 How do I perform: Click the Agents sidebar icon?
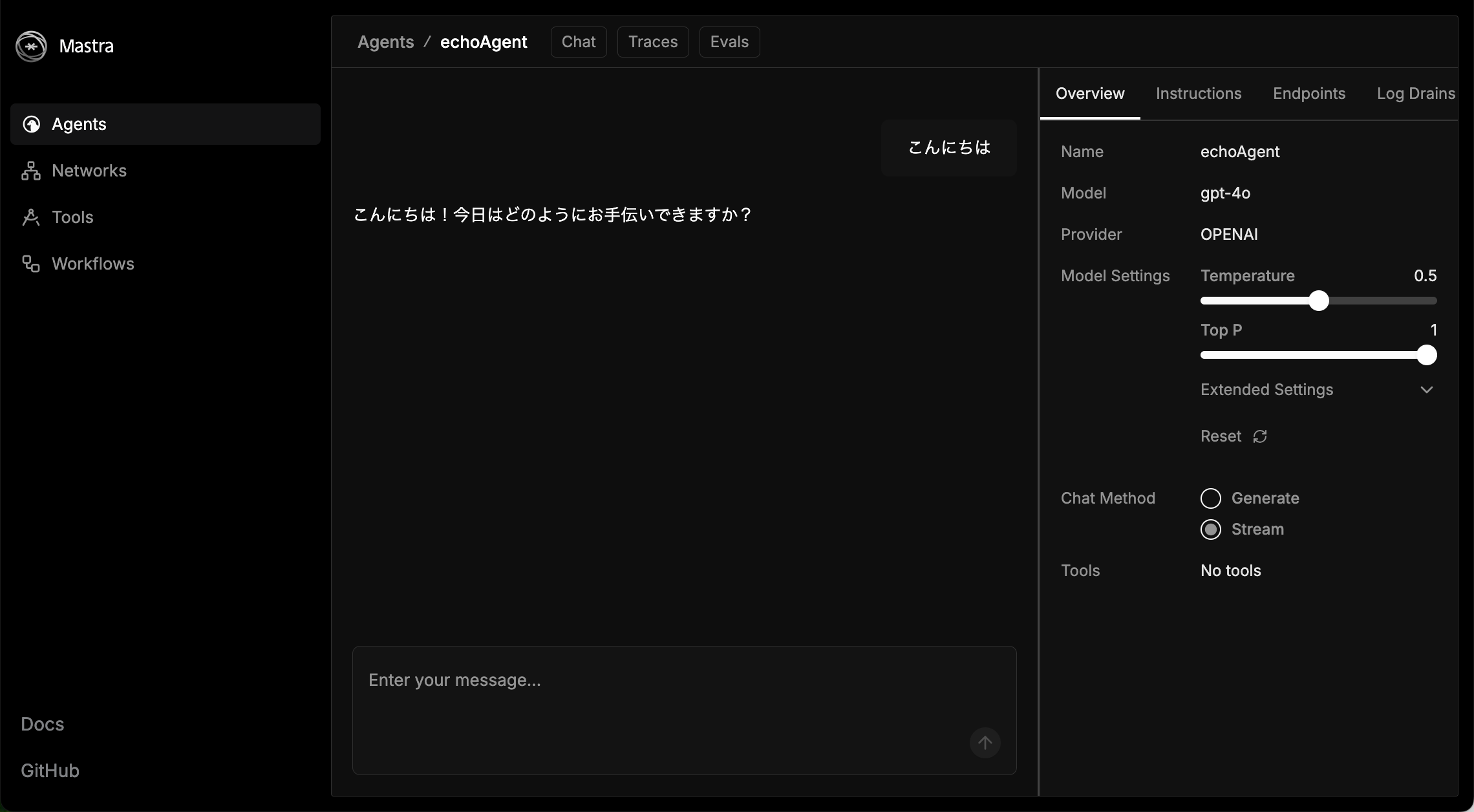pyautogui.click(x=31, y=124)
